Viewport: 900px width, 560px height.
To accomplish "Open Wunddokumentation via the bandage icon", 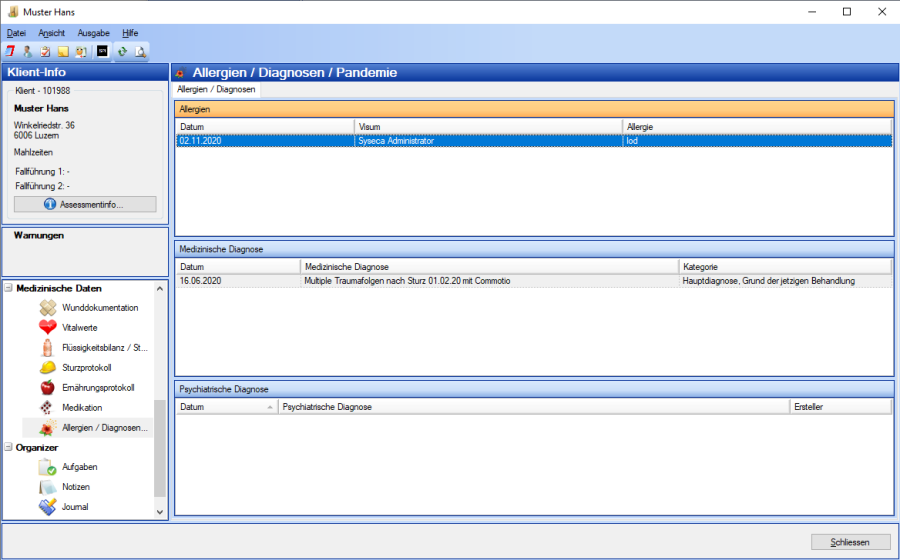I will click(48, 308).
